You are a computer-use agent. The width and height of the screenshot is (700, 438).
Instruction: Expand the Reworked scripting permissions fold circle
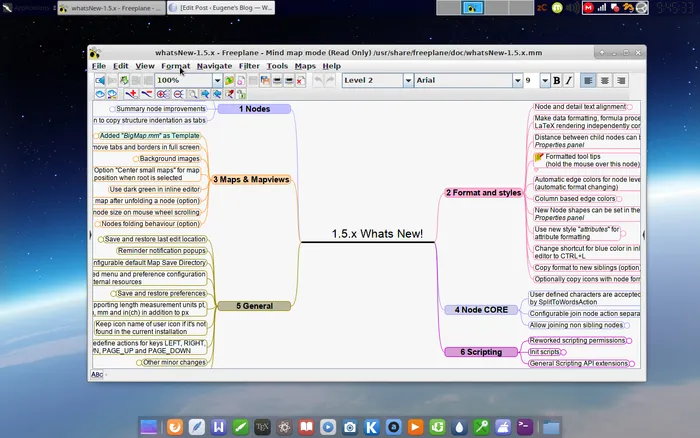[629, 341]
